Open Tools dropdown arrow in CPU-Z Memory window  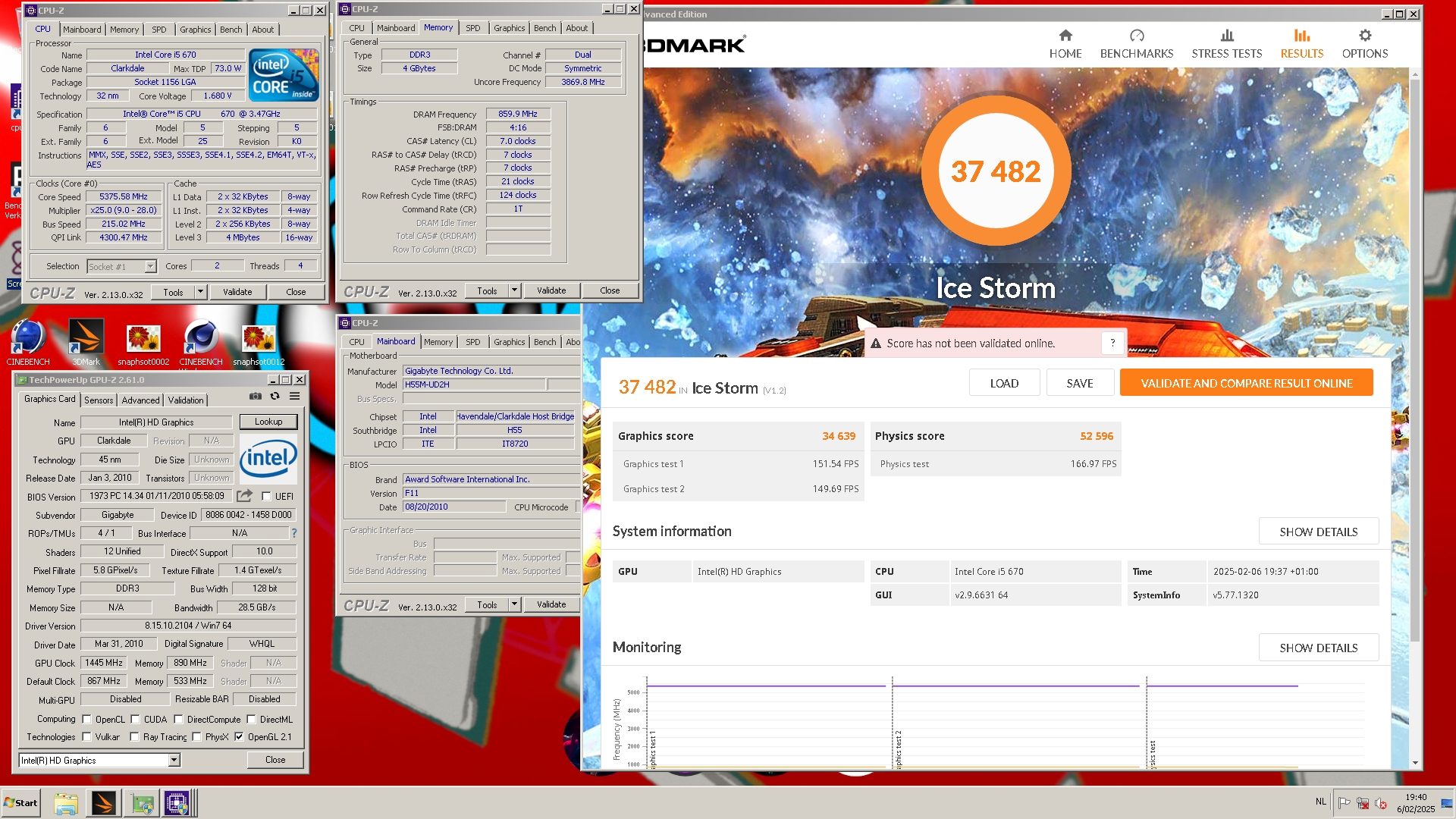514,290
